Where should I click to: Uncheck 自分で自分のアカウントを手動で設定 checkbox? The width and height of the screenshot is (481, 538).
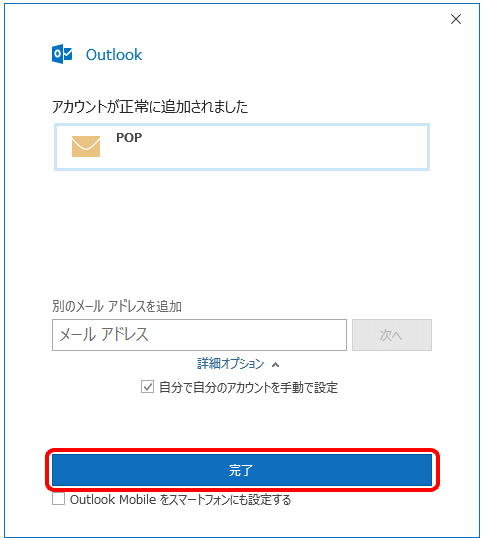pos(148,387)
